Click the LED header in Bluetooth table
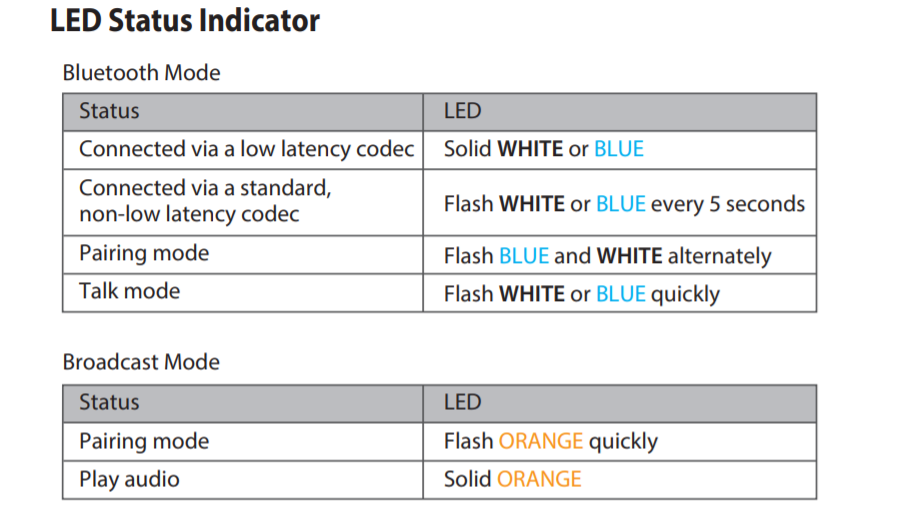The height and width of the screenshot is (517, 897). coord(462,111)
